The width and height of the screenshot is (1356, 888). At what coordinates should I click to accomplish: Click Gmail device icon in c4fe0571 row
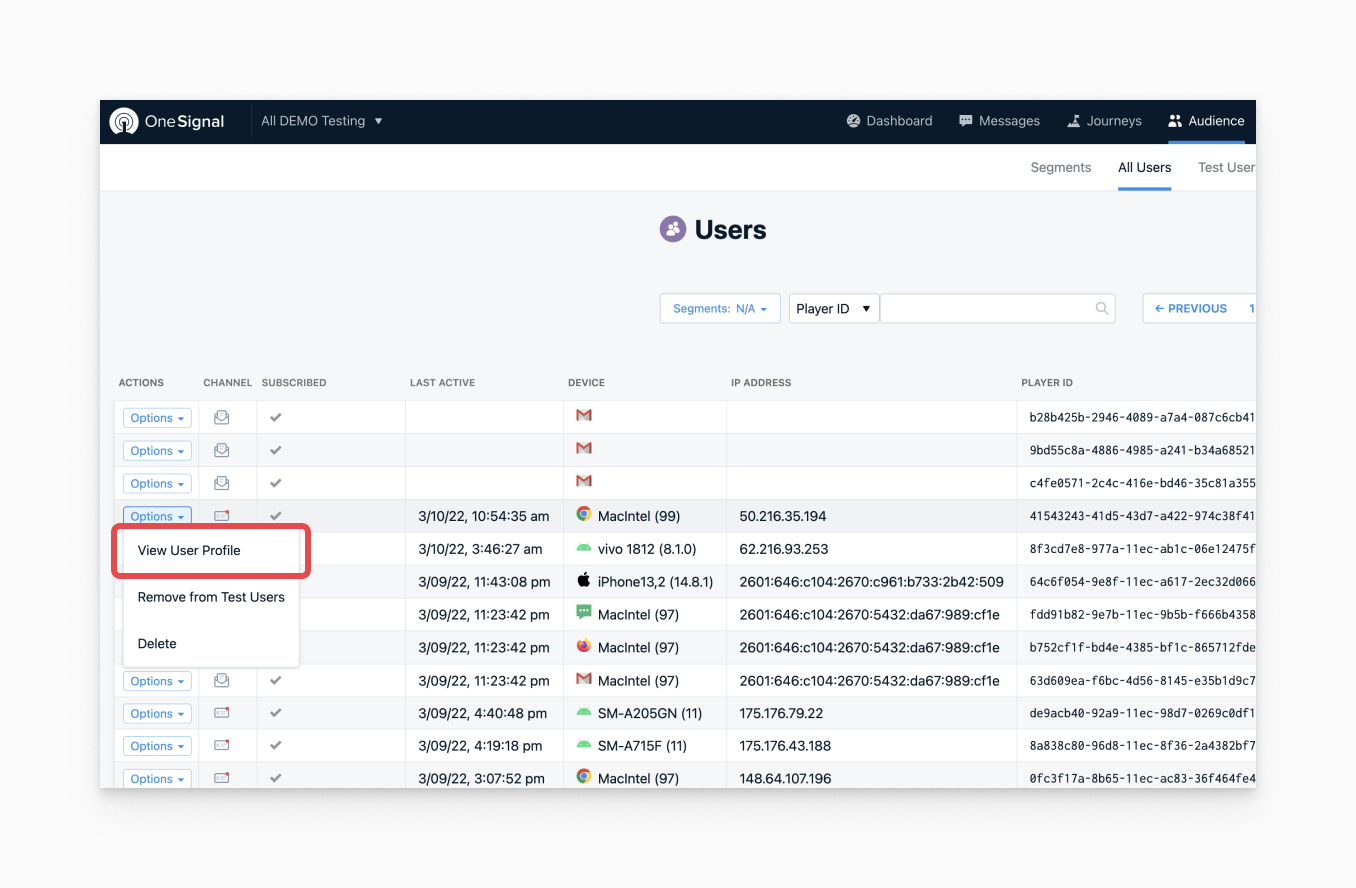(x=584, y=481)
